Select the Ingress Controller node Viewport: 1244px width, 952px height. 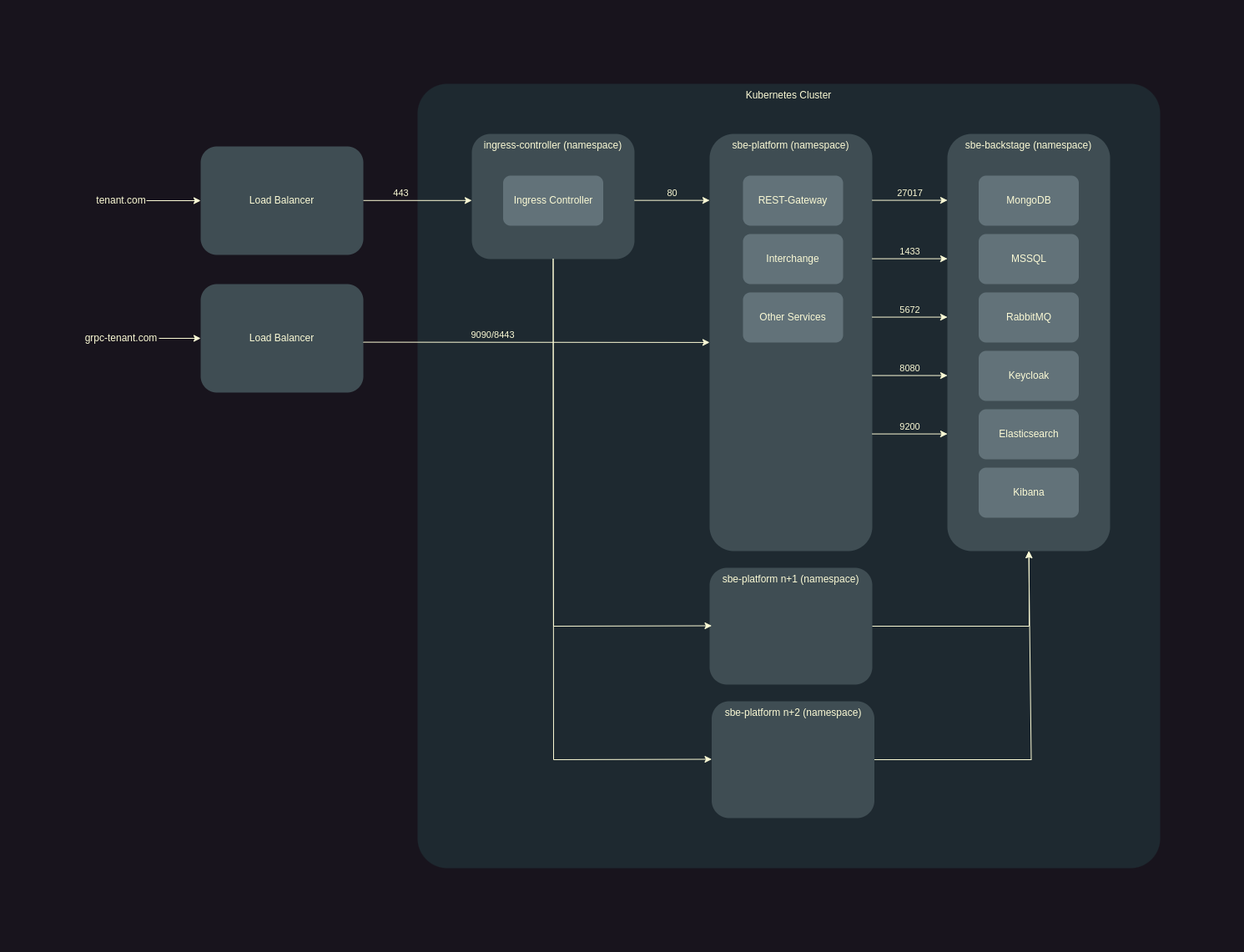[x=552, y=200]
